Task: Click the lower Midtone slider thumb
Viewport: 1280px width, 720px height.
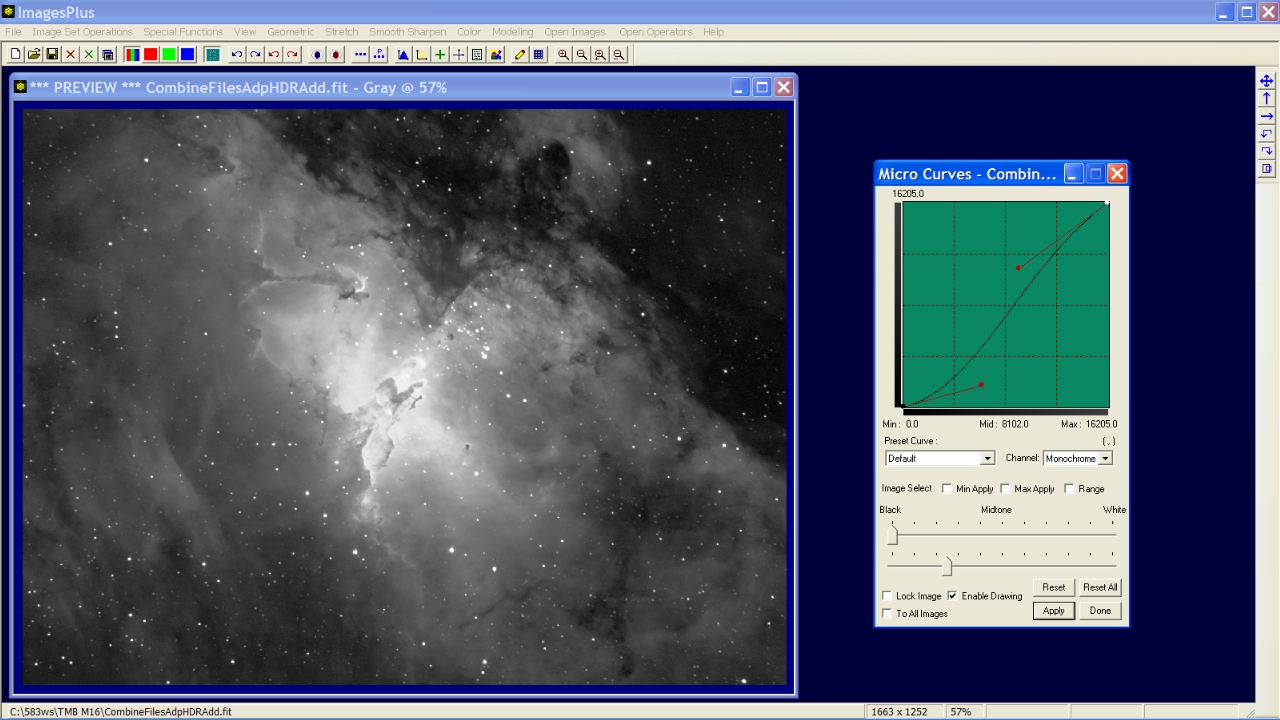Action: click(x=947, y=567)
